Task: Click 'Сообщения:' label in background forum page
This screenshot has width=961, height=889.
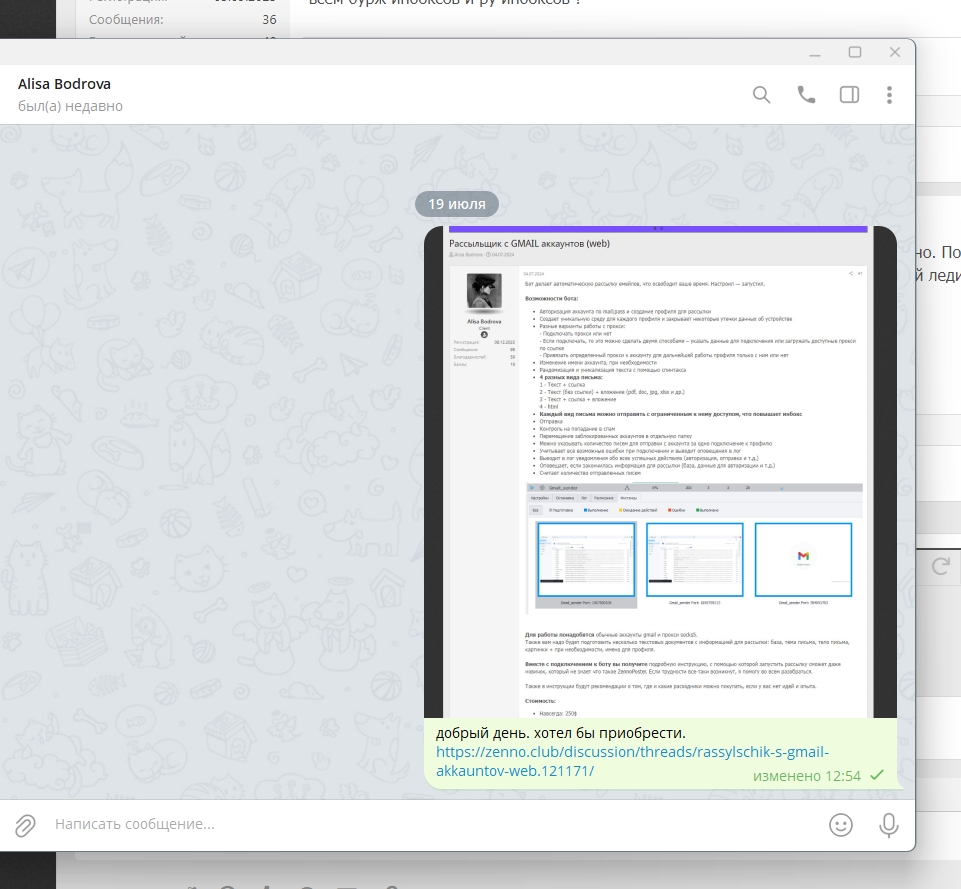Action: pyautogui.click(x=126, y=20)
